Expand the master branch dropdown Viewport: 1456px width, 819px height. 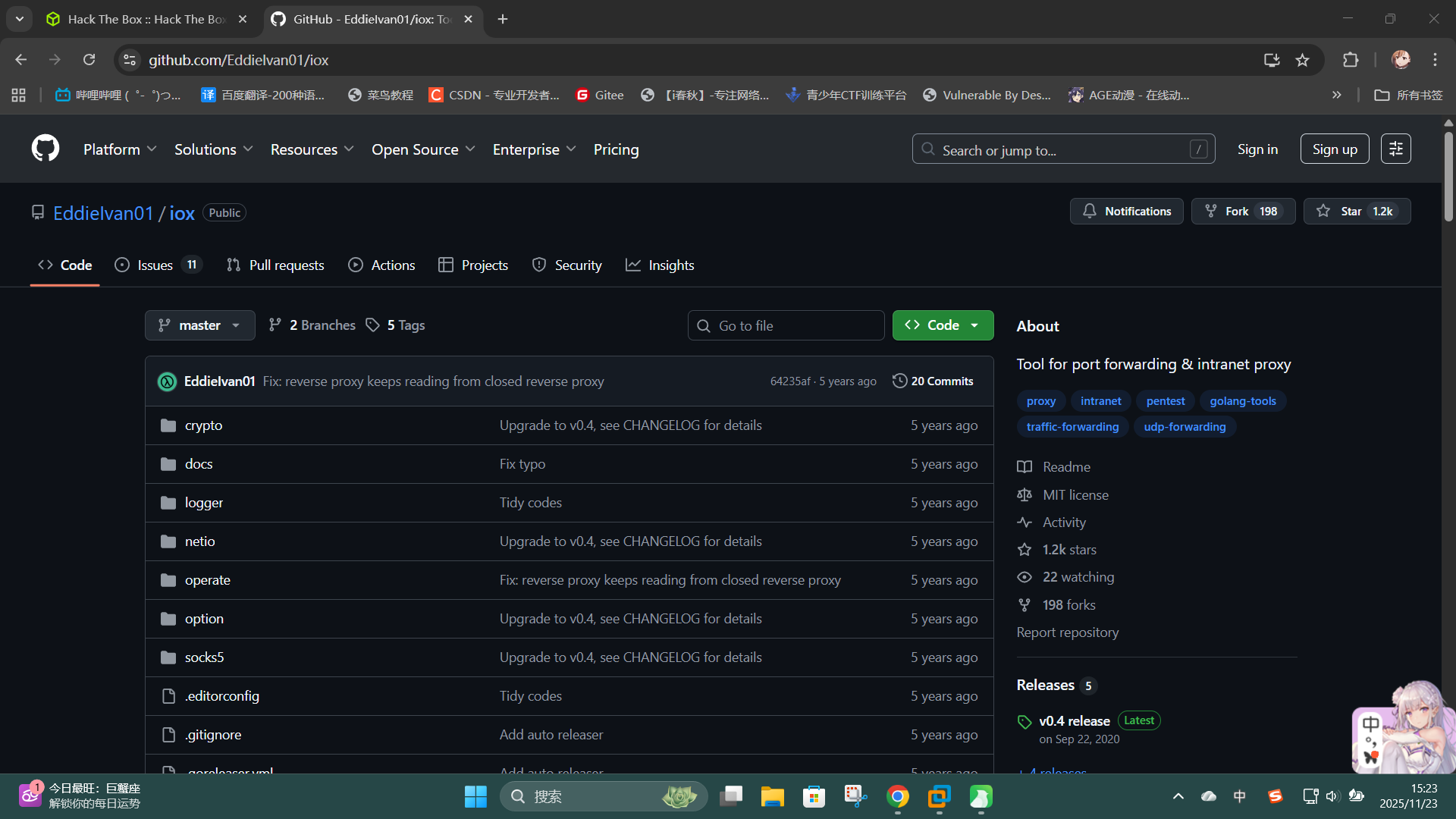tap(199, 325)
